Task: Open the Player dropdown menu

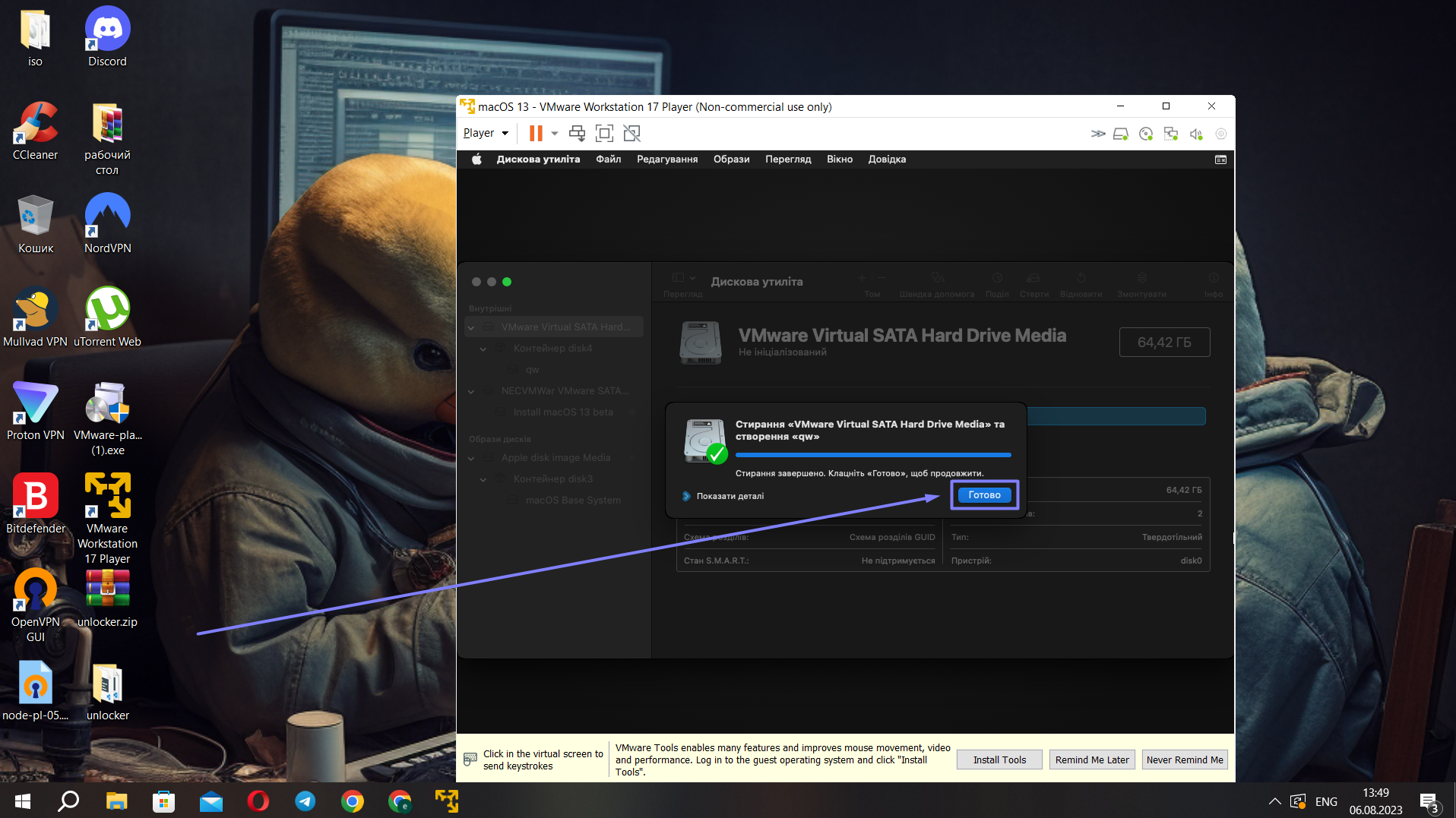Action: tap(486, 134)
